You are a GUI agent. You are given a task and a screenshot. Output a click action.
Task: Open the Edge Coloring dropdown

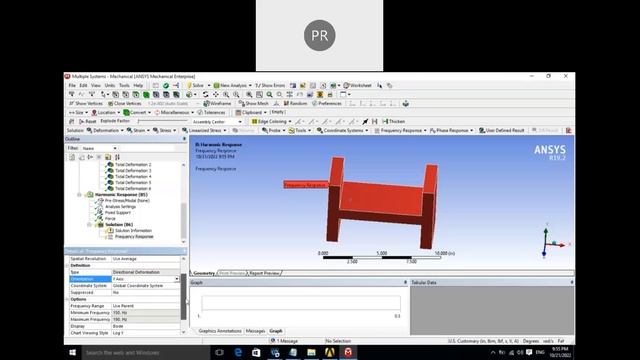pyautogui.click(x=272, y=121)
